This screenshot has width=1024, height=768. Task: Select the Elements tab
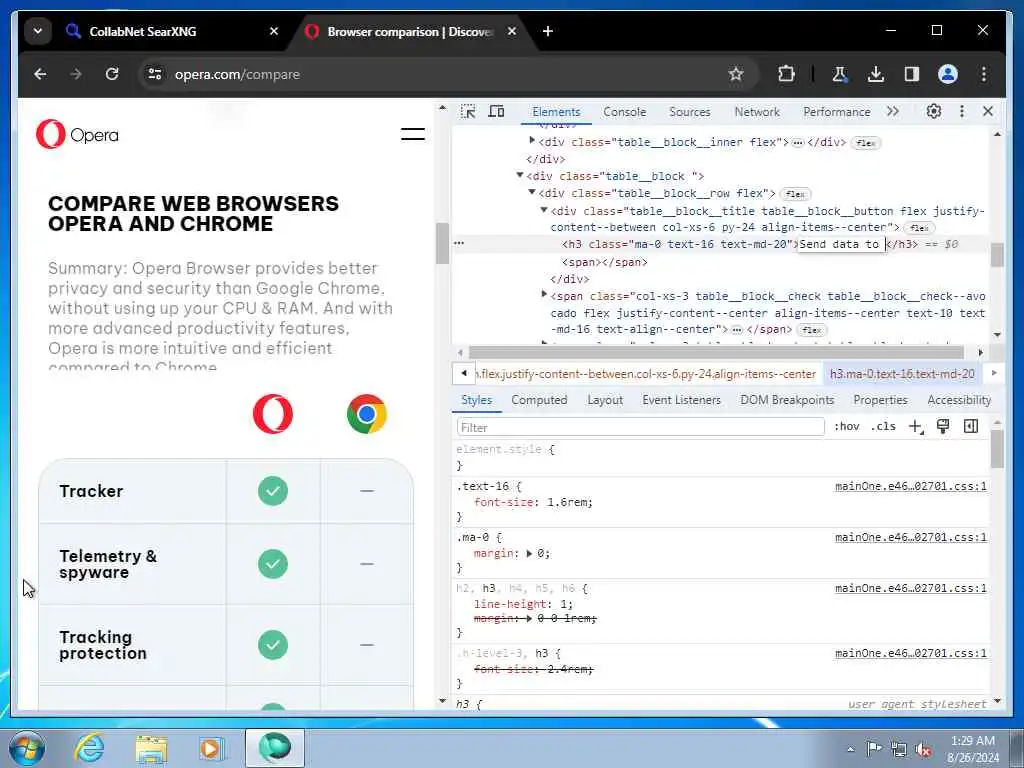point(556,112)
